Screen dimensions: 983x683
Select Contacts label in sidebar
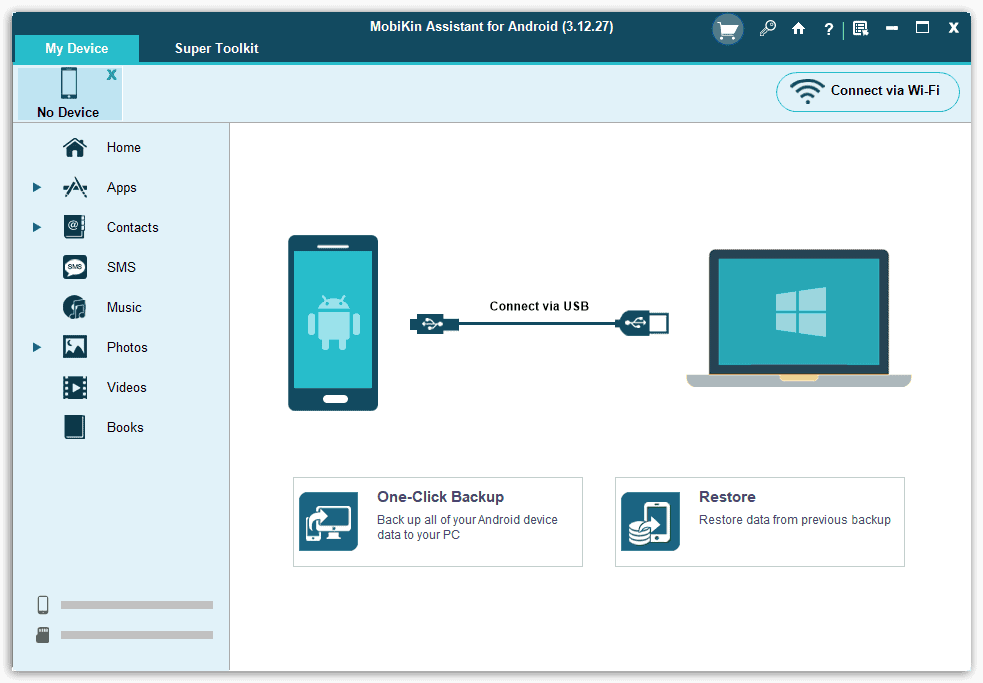[132, 228]
